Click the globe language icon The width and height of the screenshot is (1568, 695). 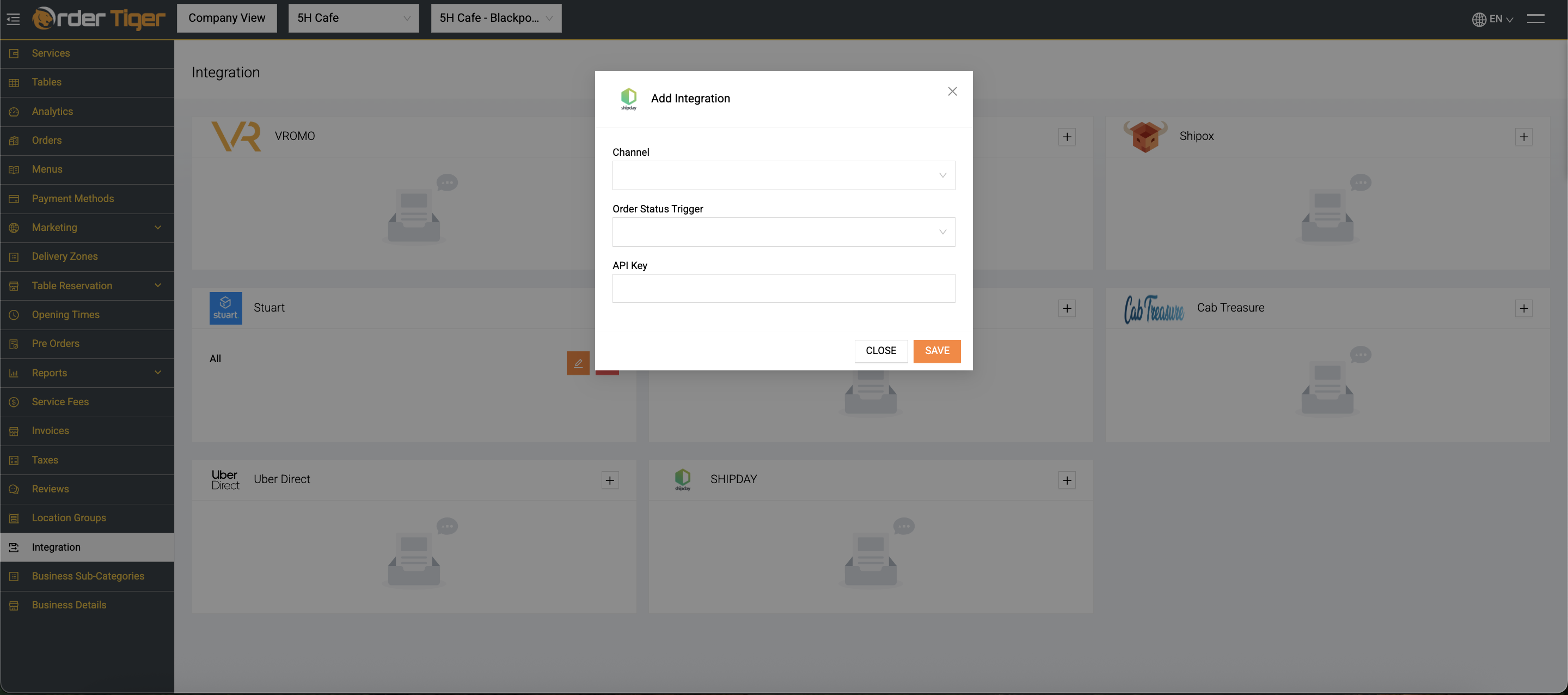(x=1479, y=20)
